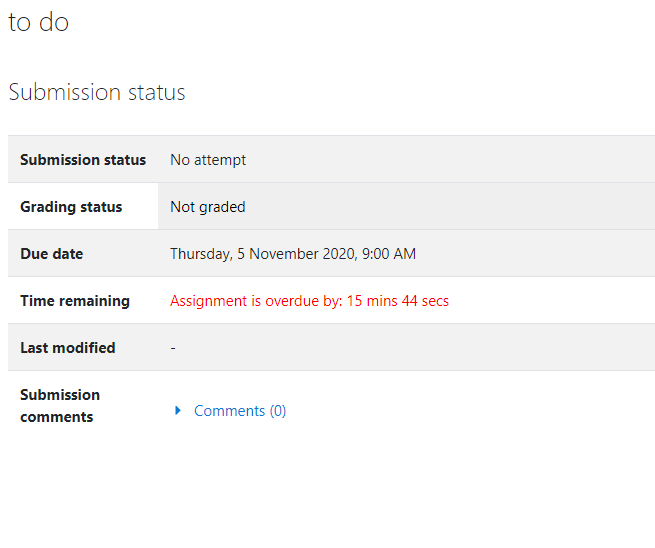Click the 'to do' page title
This screenshot has height=548, width=655.
(38, 22)
